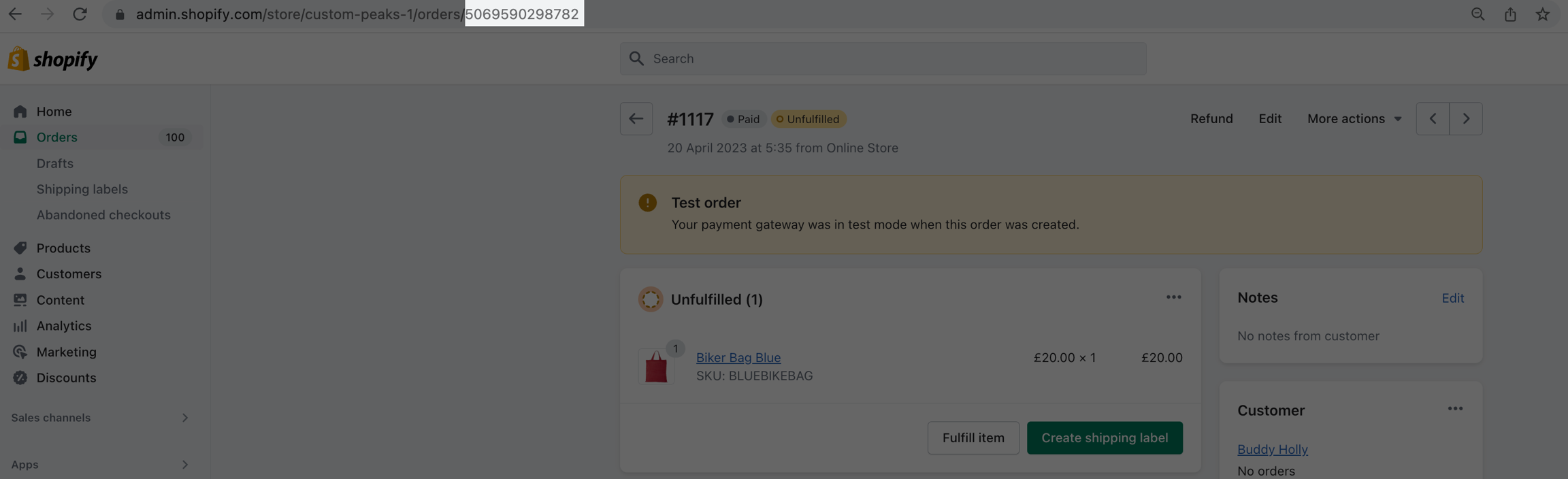Open the More actions dropdown
This screenshot has height=479, width=1568.
point(1354,119)
